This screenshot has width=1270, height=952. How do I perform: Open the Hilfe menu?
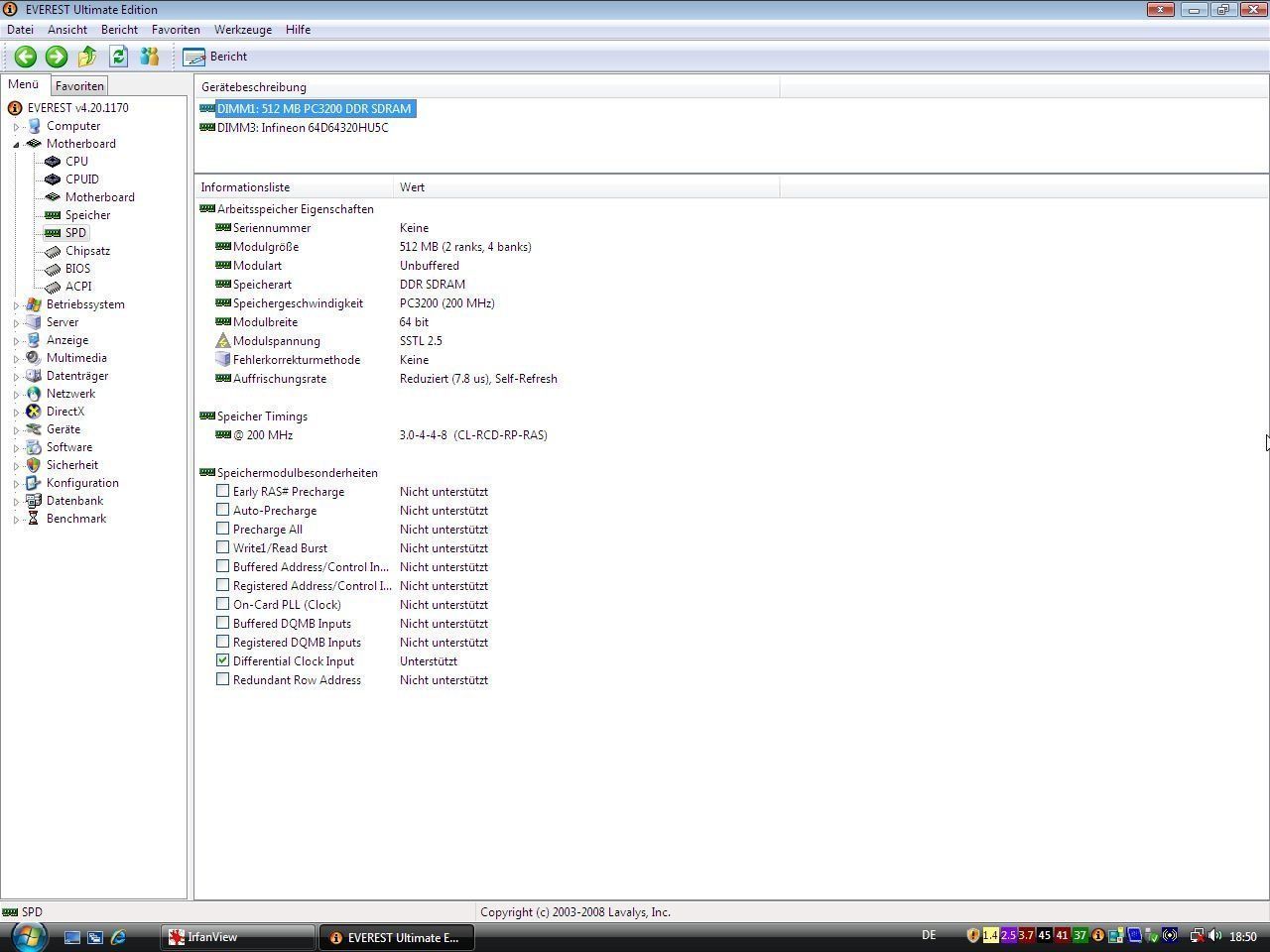point(298,30)
